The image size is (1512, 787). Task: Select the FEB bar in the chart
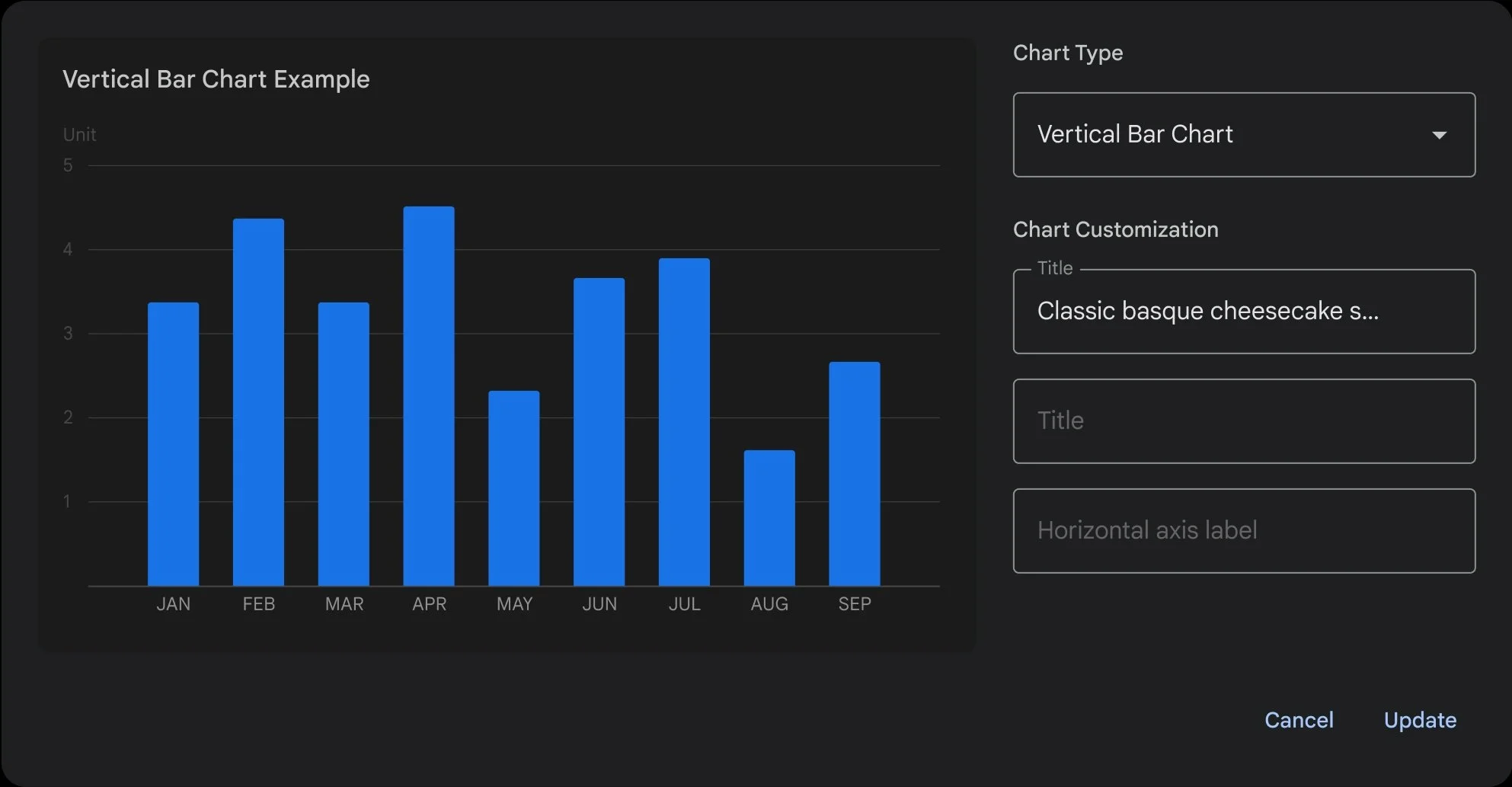pos(258,402)
